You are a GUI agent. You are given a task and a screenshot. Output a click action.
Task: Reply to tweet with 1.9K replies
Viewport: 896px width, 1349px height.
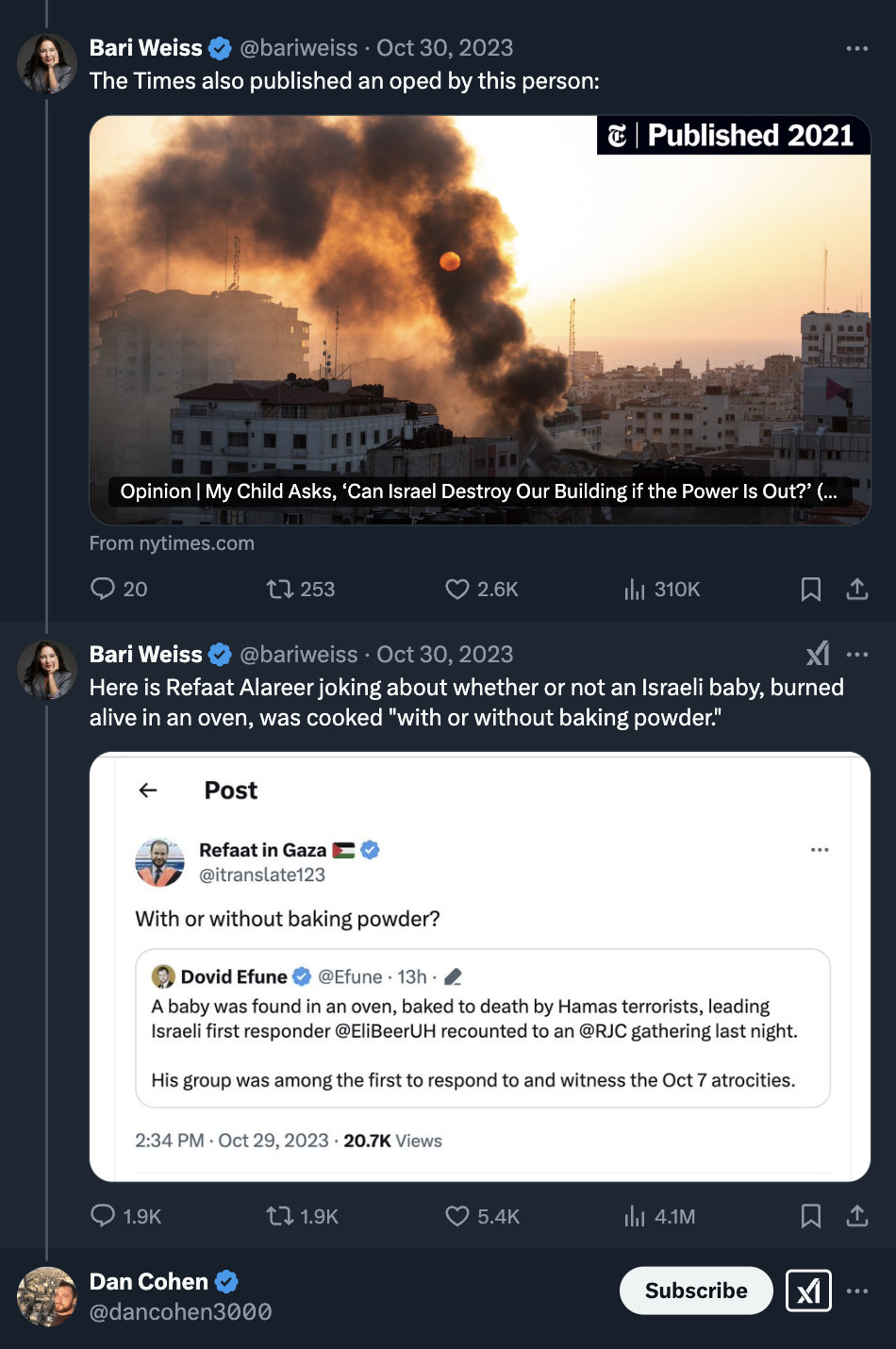[x=103, y=1216]
